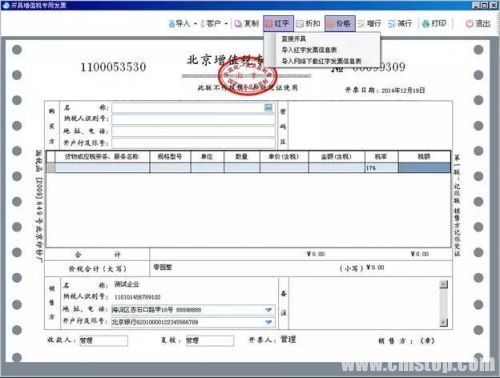Toggle the 红字 red-letter invoice button
The width and height of the screenshot is (500, 378).
[x=278, y=24]
